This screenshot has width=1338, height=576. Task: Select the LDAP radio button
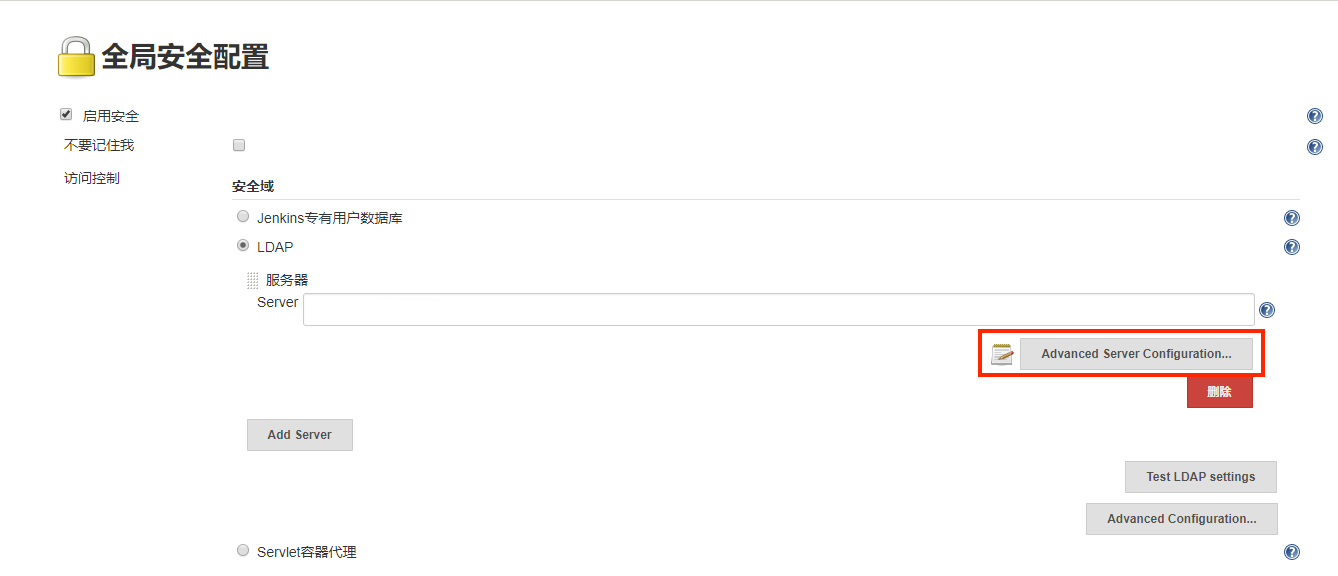(x=243, y=245)
